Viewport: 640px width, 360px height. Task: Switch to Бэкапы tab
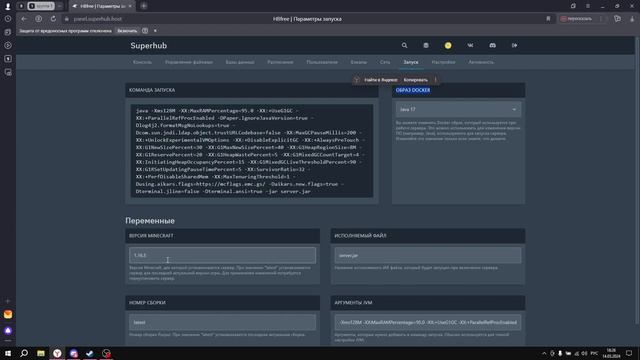(358, 62)
